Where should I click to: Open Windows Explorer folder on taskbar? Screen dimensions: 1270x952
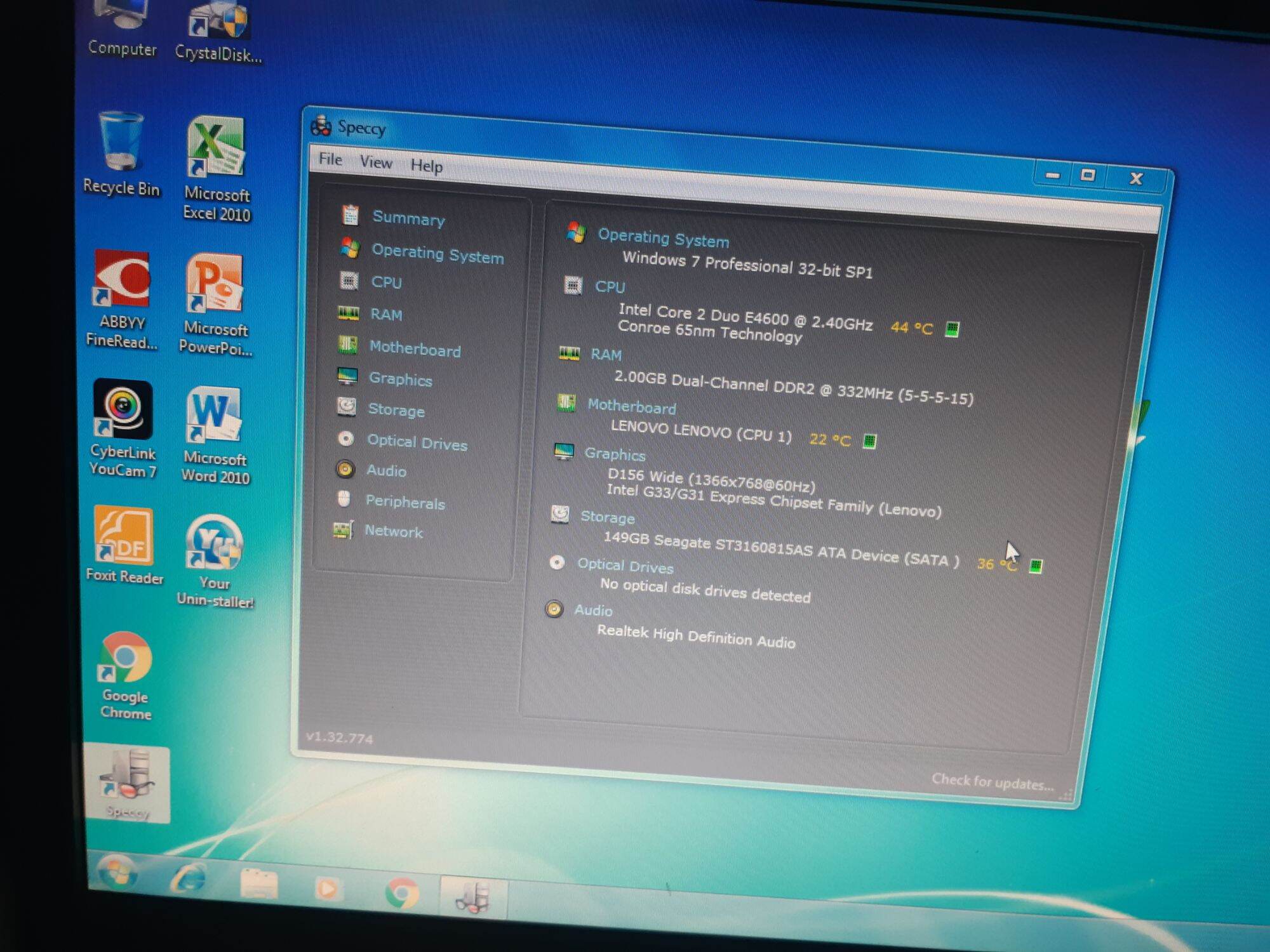[258, 883]
